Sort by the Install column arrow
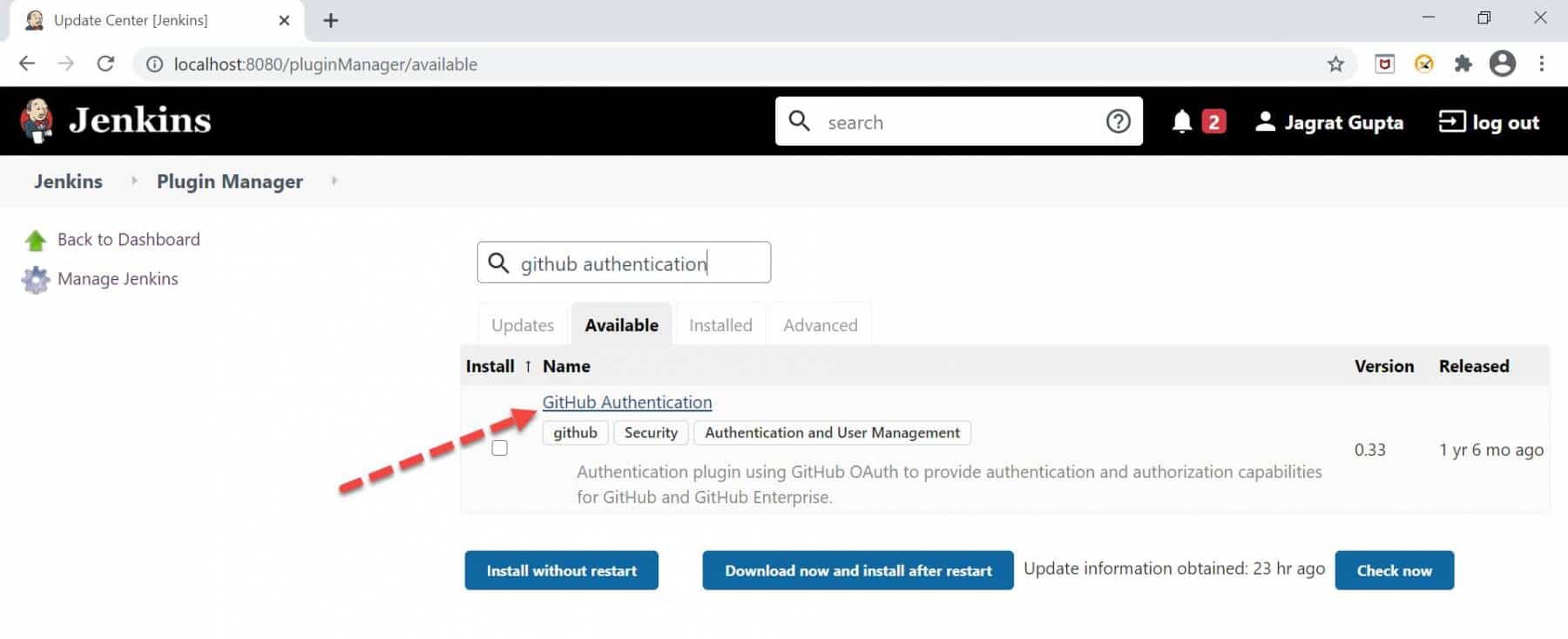The width and height of the screenshot is (1568, 639). tap(528, 366)
